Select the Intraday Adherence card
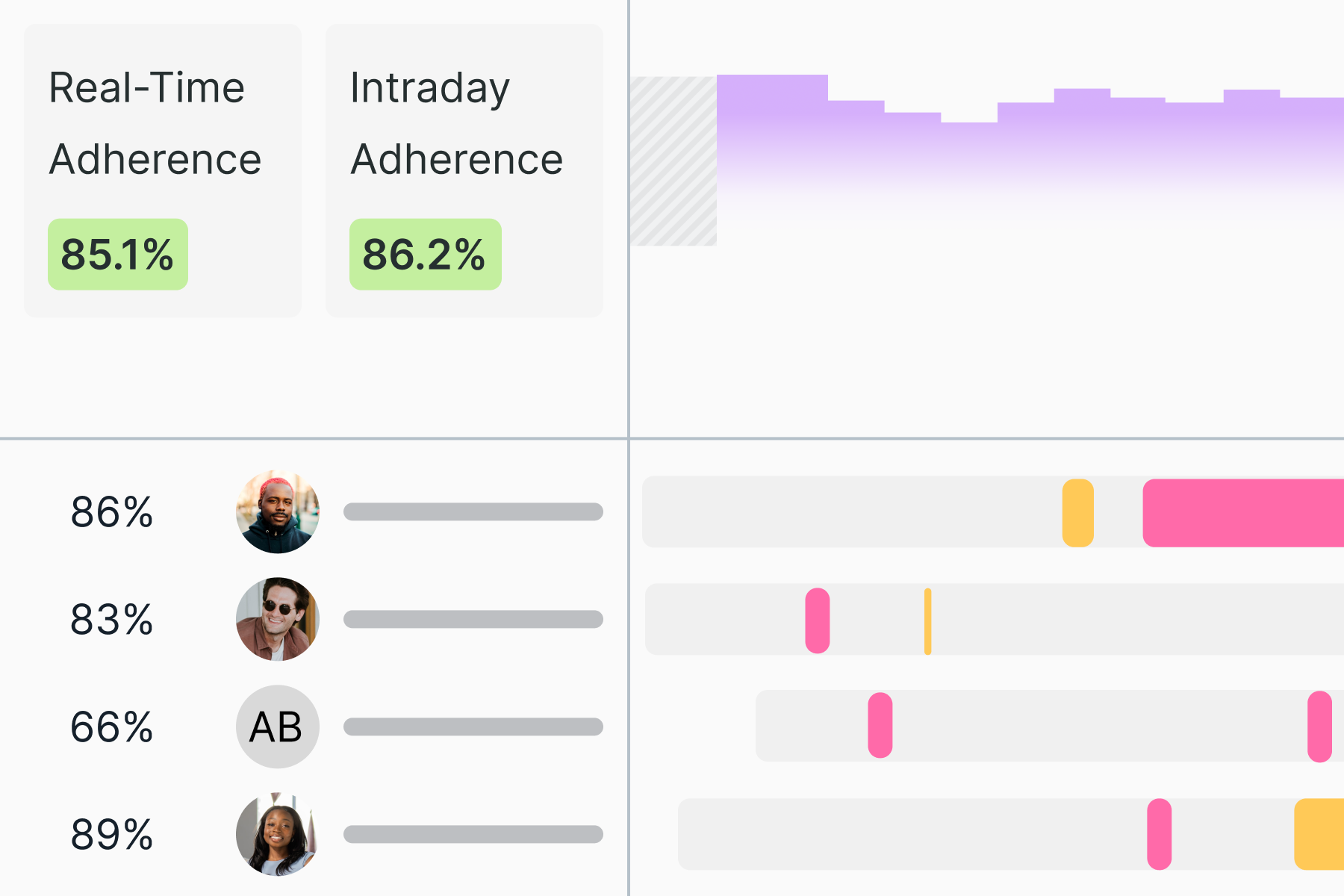The width and height of the screenshot is (1344, 896). (464, 170)
